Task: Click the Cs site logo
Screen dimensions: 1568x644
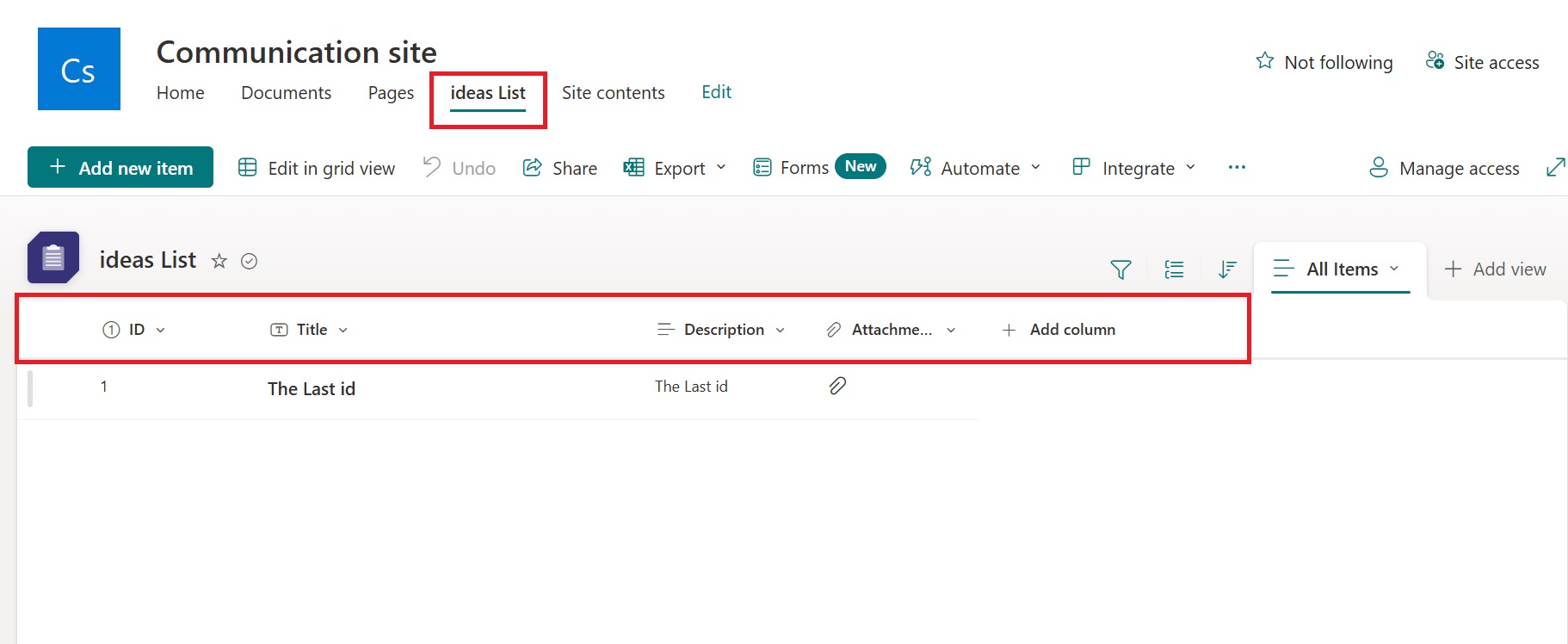Action: (x=79, y=69)
